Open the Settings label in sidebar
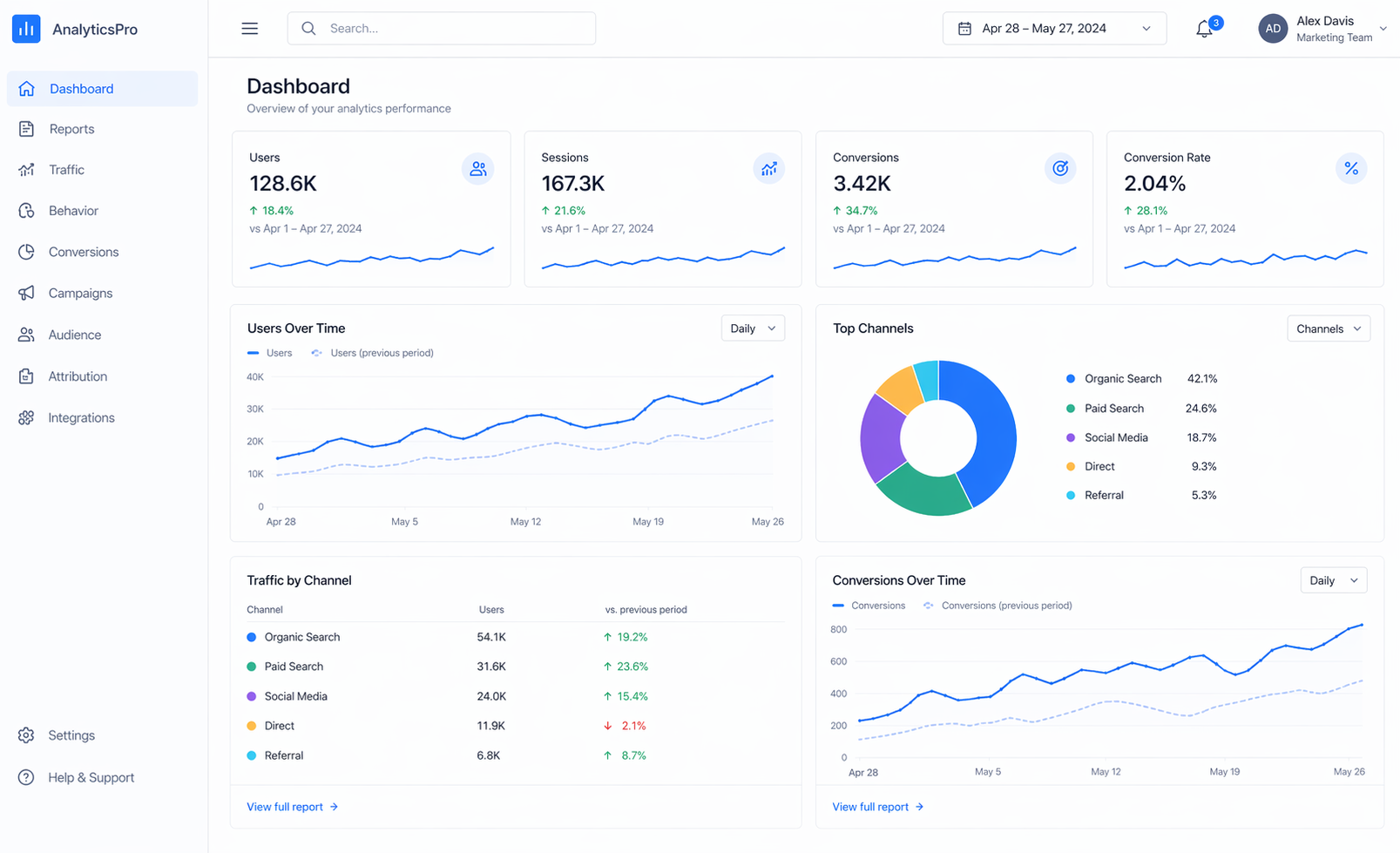This screenshot has width=1400, height=853. (x=71, y=735)
